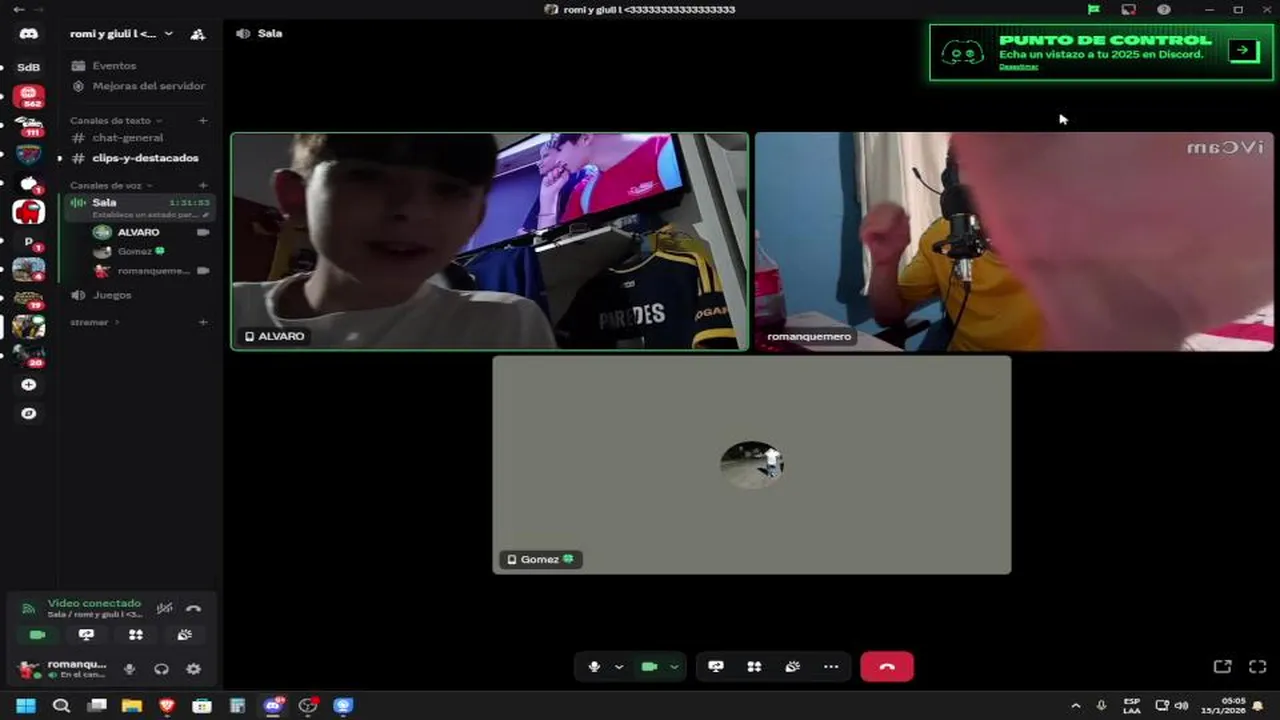Hang up with red disconnect button
This screenshot has height=720, width=1280.
(887, 667)
